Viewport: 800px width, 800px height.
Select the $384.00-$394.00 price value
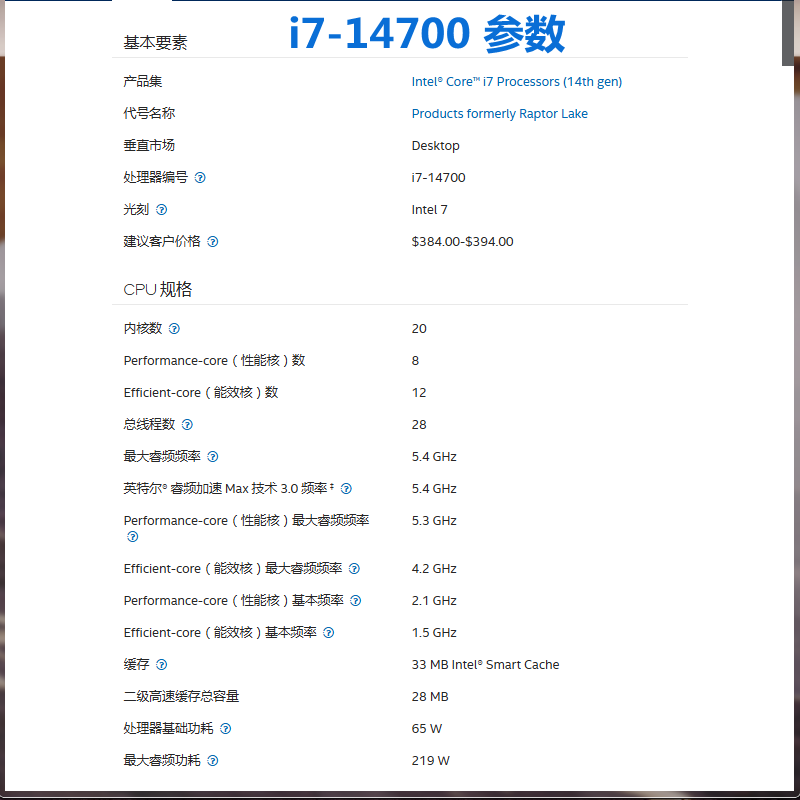(462, 242)
